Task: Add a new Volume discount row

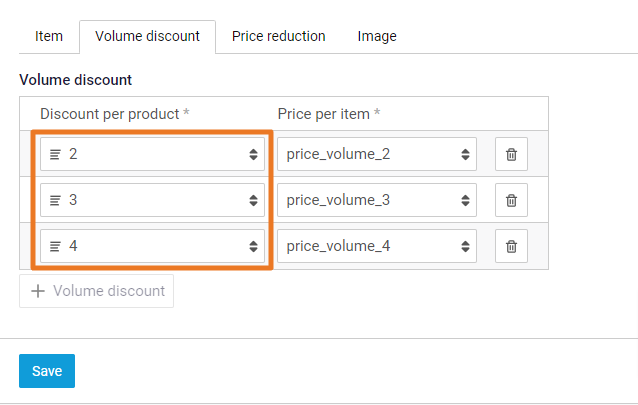Action: click(x=97, y=291)
